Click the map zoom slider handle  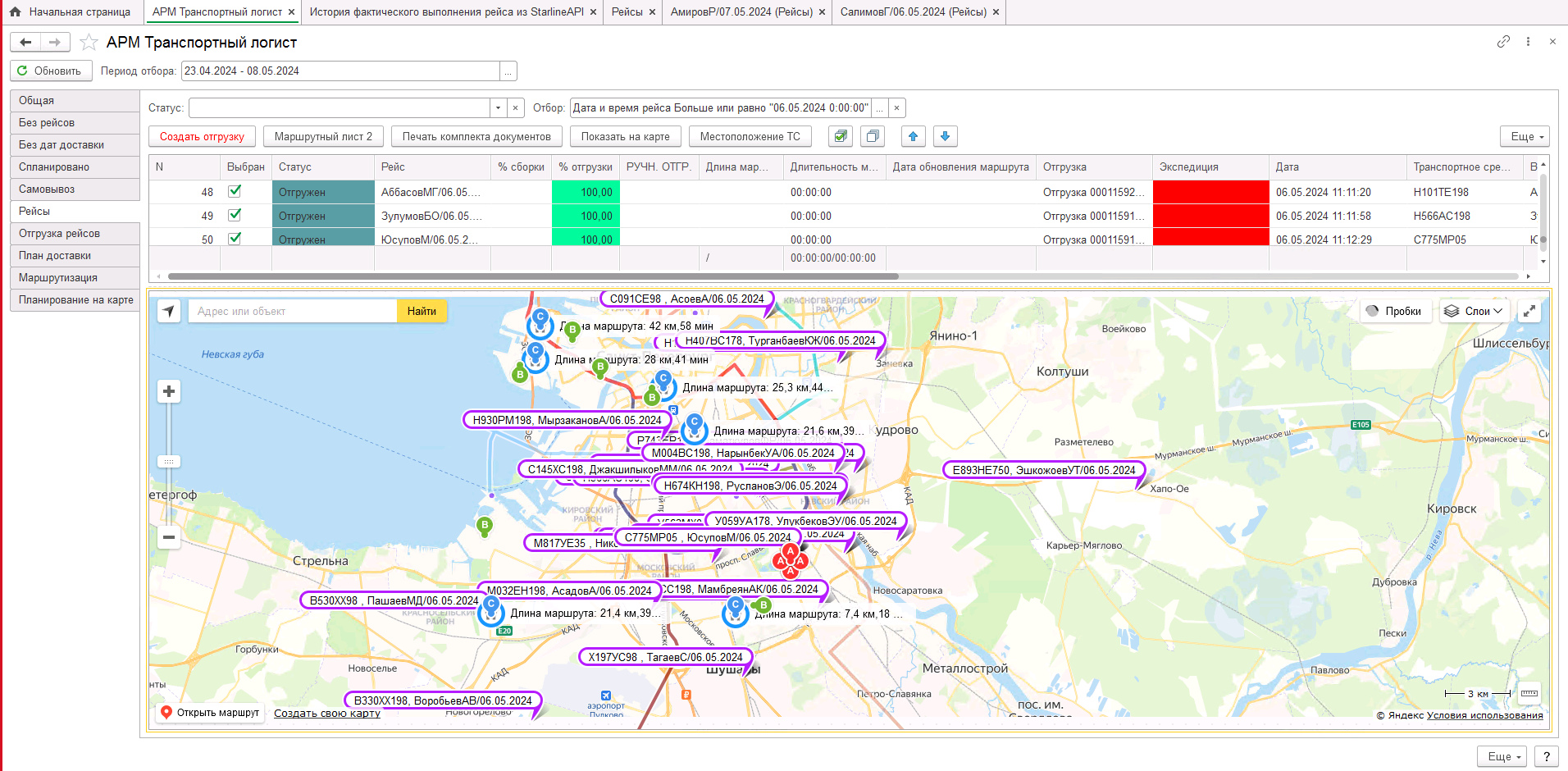pos(169,462)
